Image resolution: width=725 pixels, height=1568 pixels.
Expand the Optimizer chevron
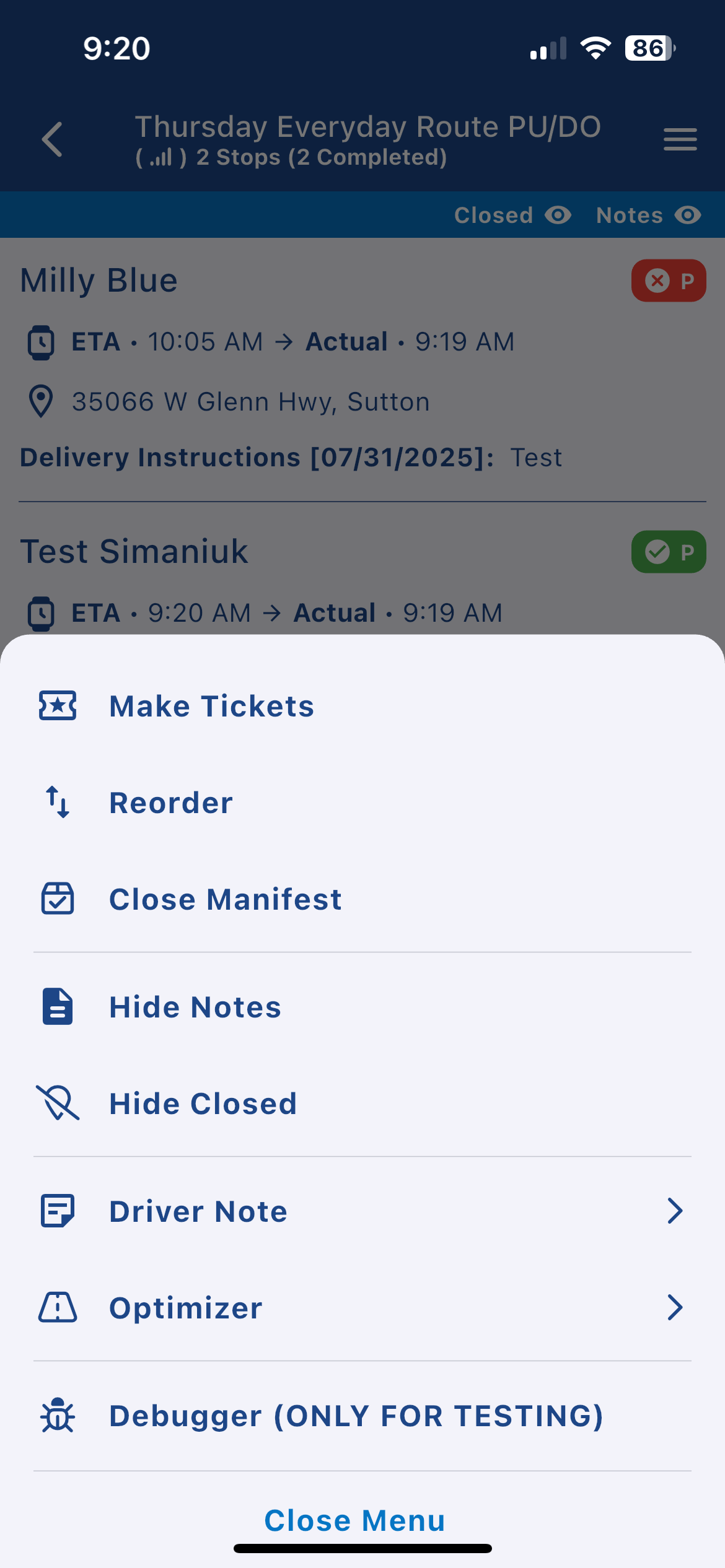point(675,1308)
